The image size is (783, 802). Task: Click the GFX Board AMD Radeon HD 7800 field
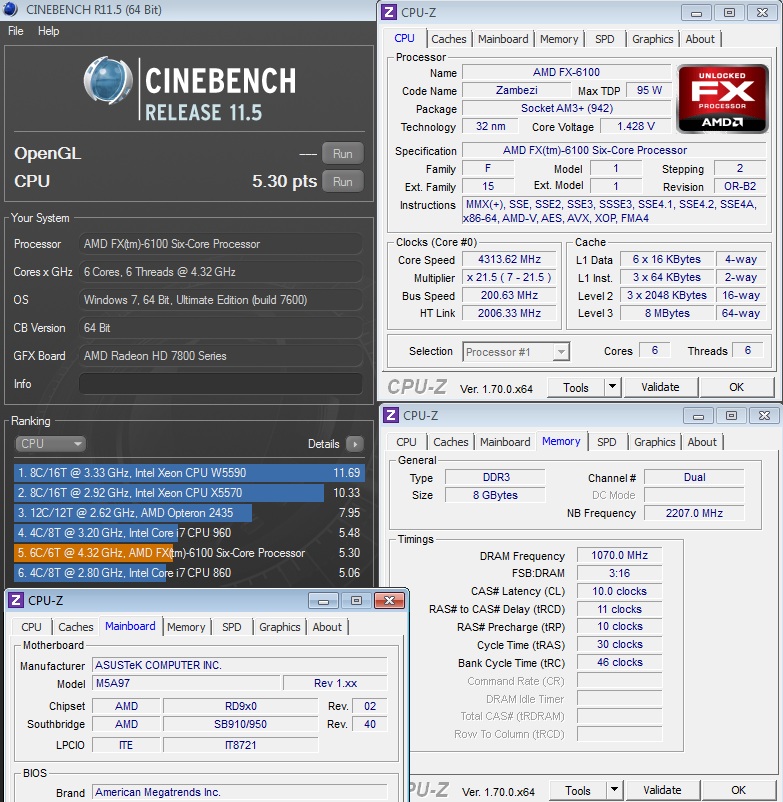click(x=221, y=356)
